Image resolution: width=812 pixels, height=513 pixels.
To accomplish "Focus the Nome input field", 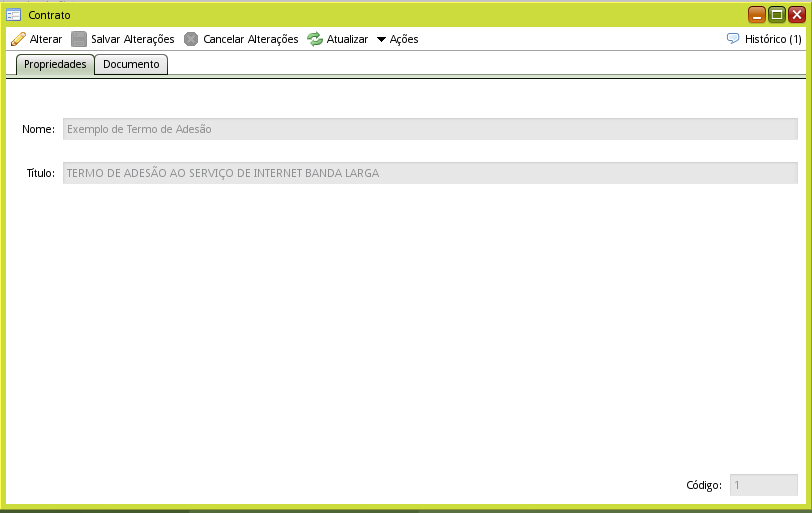I will point(430,129).
